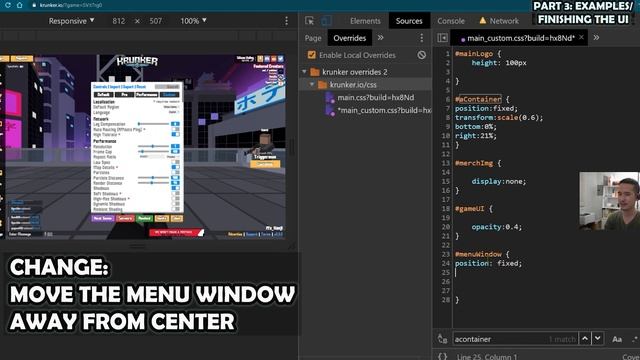Click purple Host Game button below menu

point(103,218)
